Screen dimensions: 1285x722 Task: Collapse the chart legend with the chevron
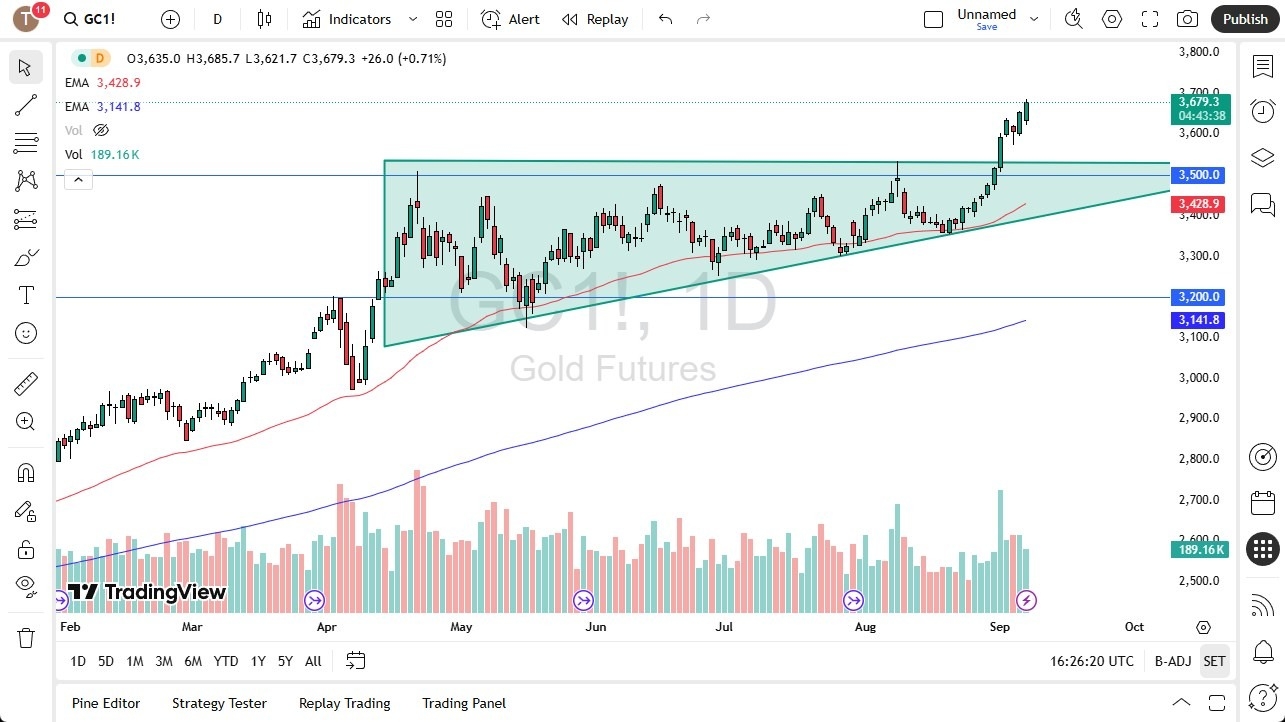78,179
